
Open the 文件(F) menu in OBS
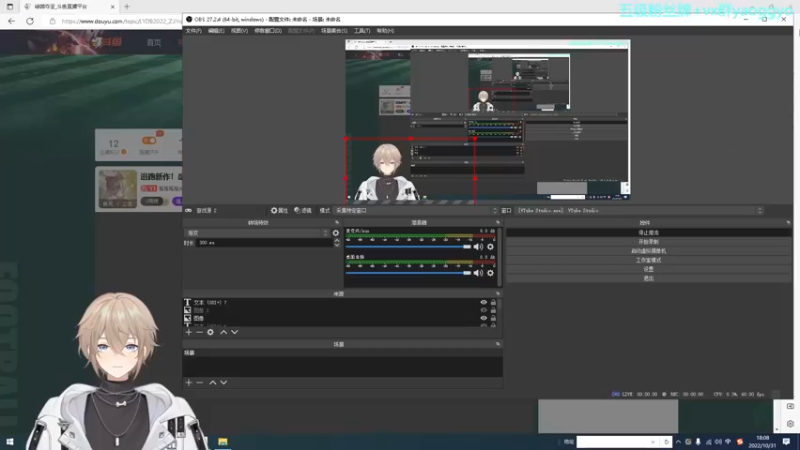click(x=193, y=31)
